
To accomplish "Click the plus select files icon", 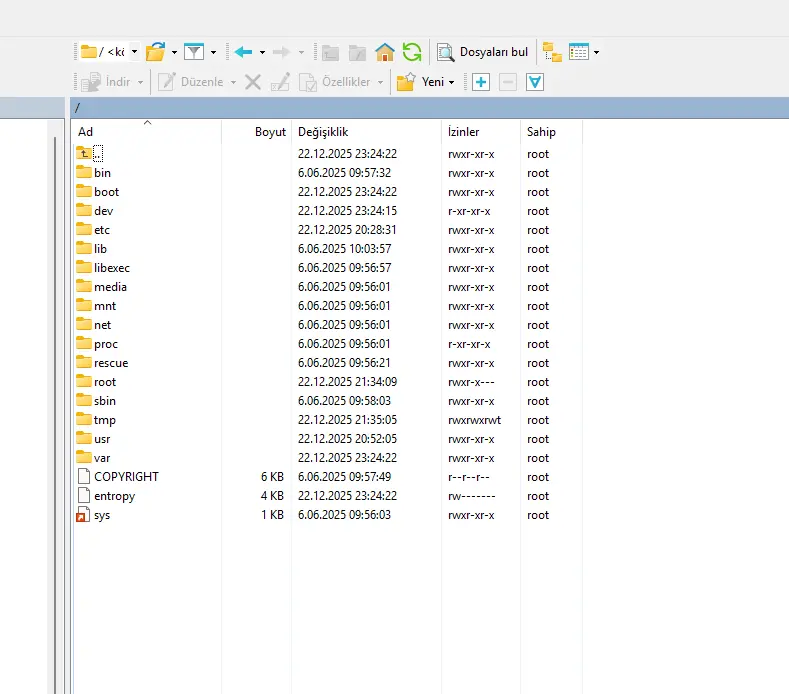I will pyautogui.click(x=481, y=82).
